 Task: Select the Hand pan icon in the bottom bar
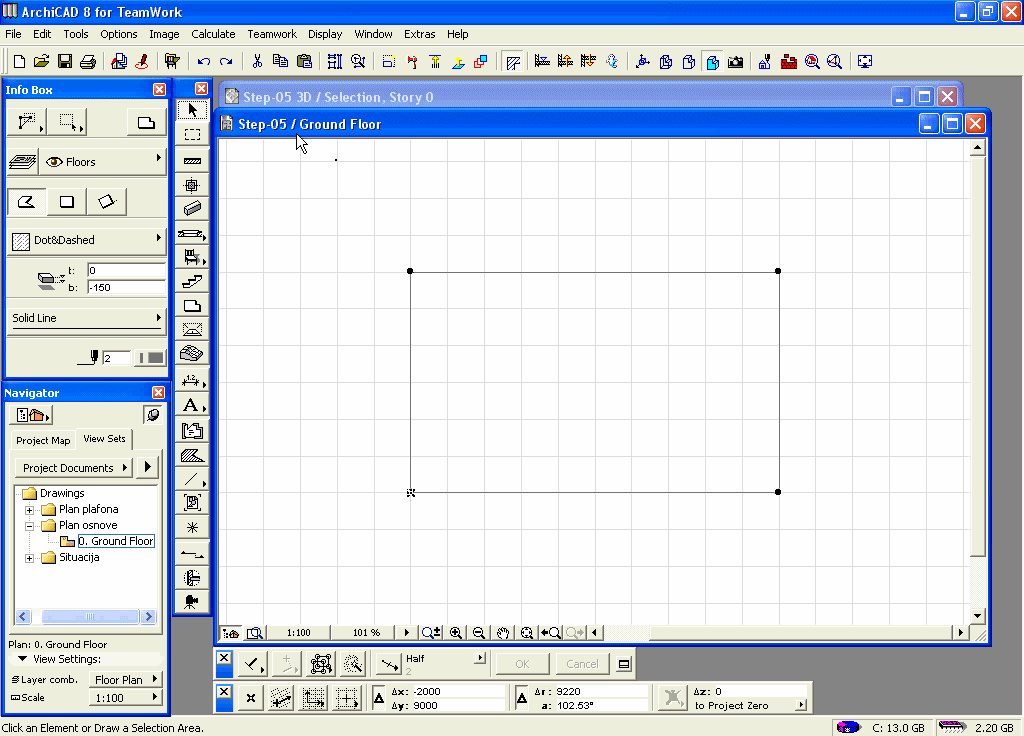click(x=503, y=633)
